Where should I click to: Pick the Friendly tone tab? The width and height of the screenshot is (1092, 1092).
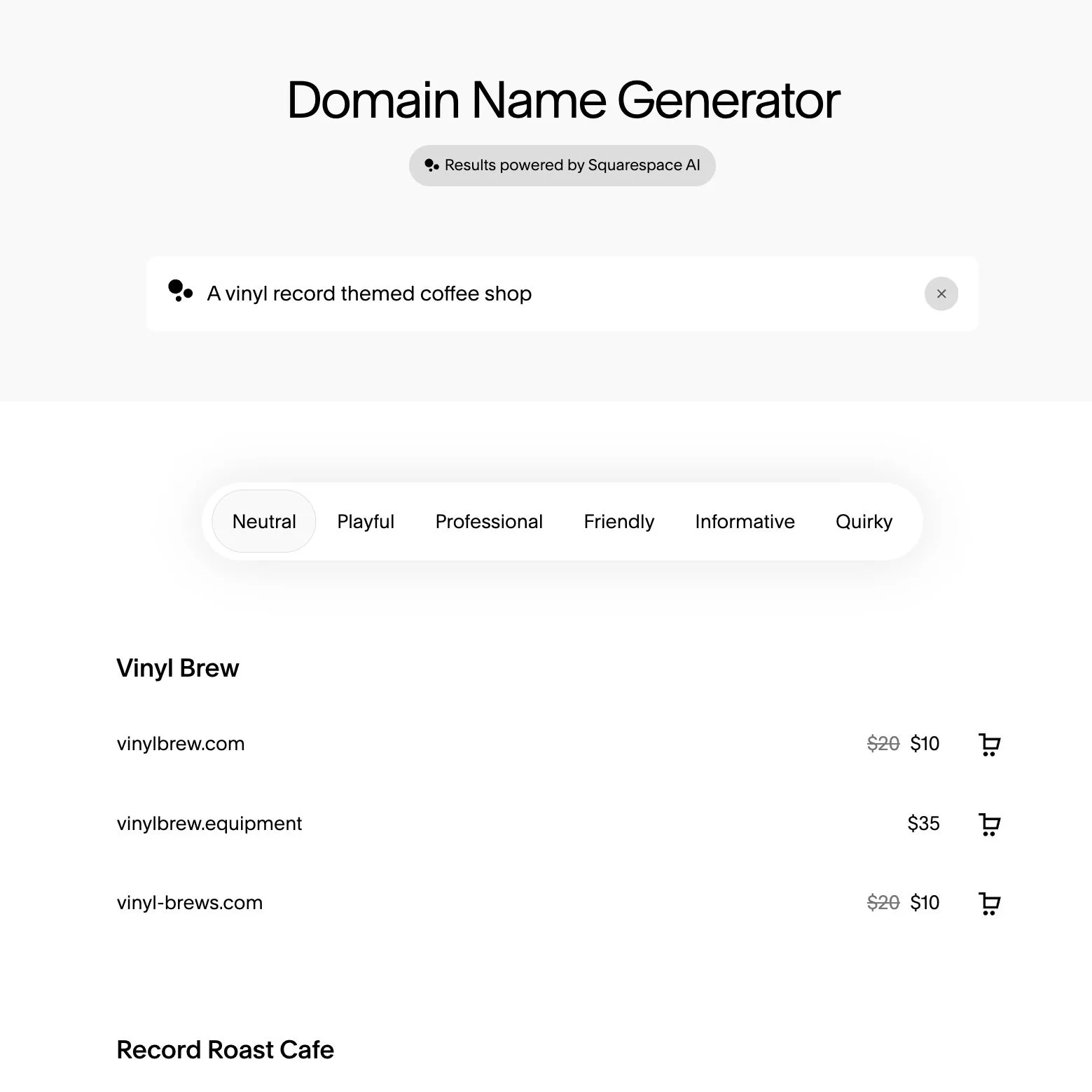point(618,521)
